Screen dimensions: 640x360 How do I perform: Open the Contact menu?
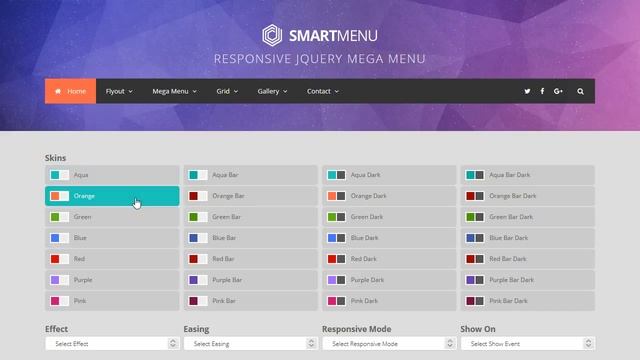pos(322,91)
